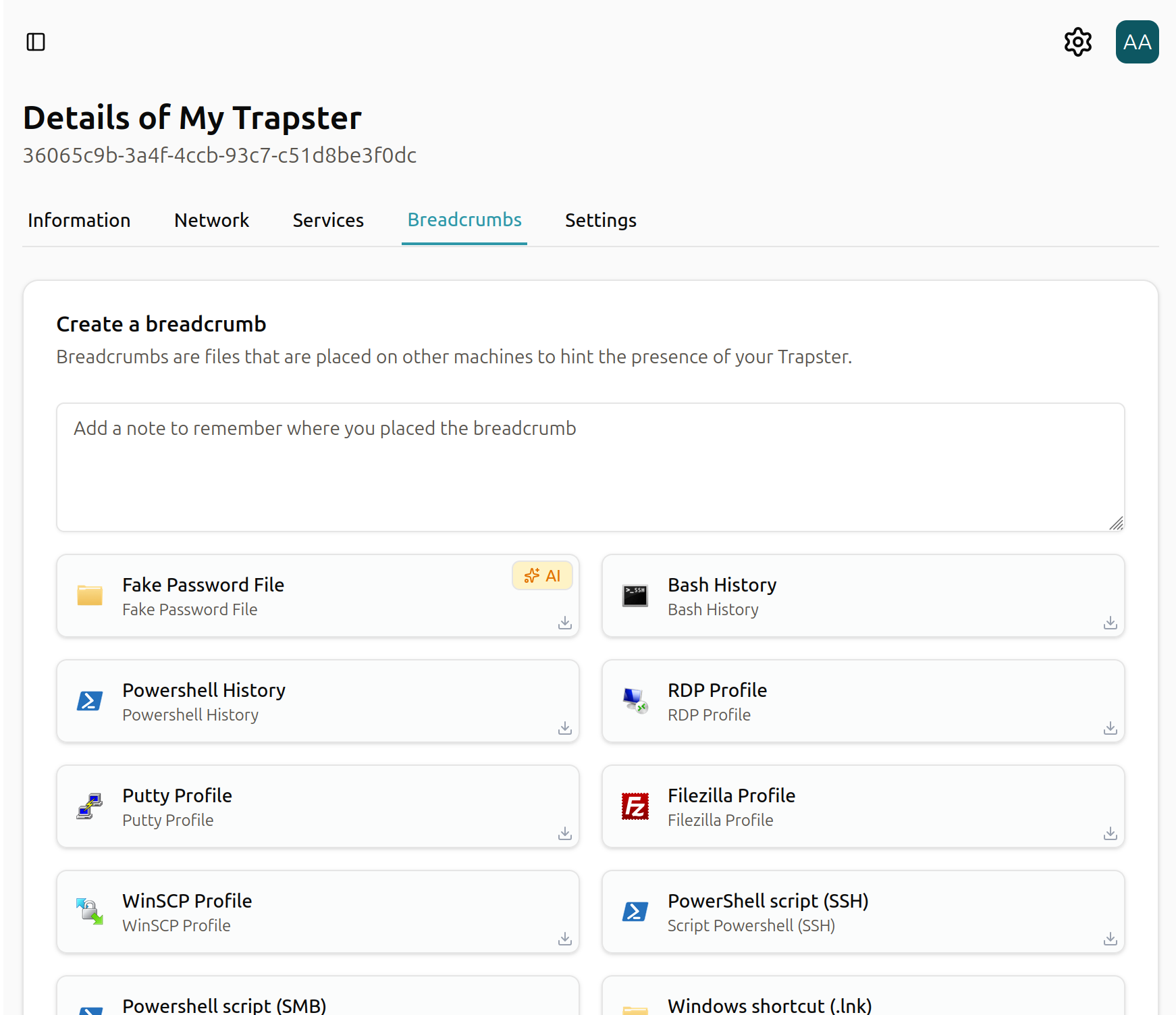Download the PowerShell script (SSH) breadcrumb

click(x=1111, y=939)
